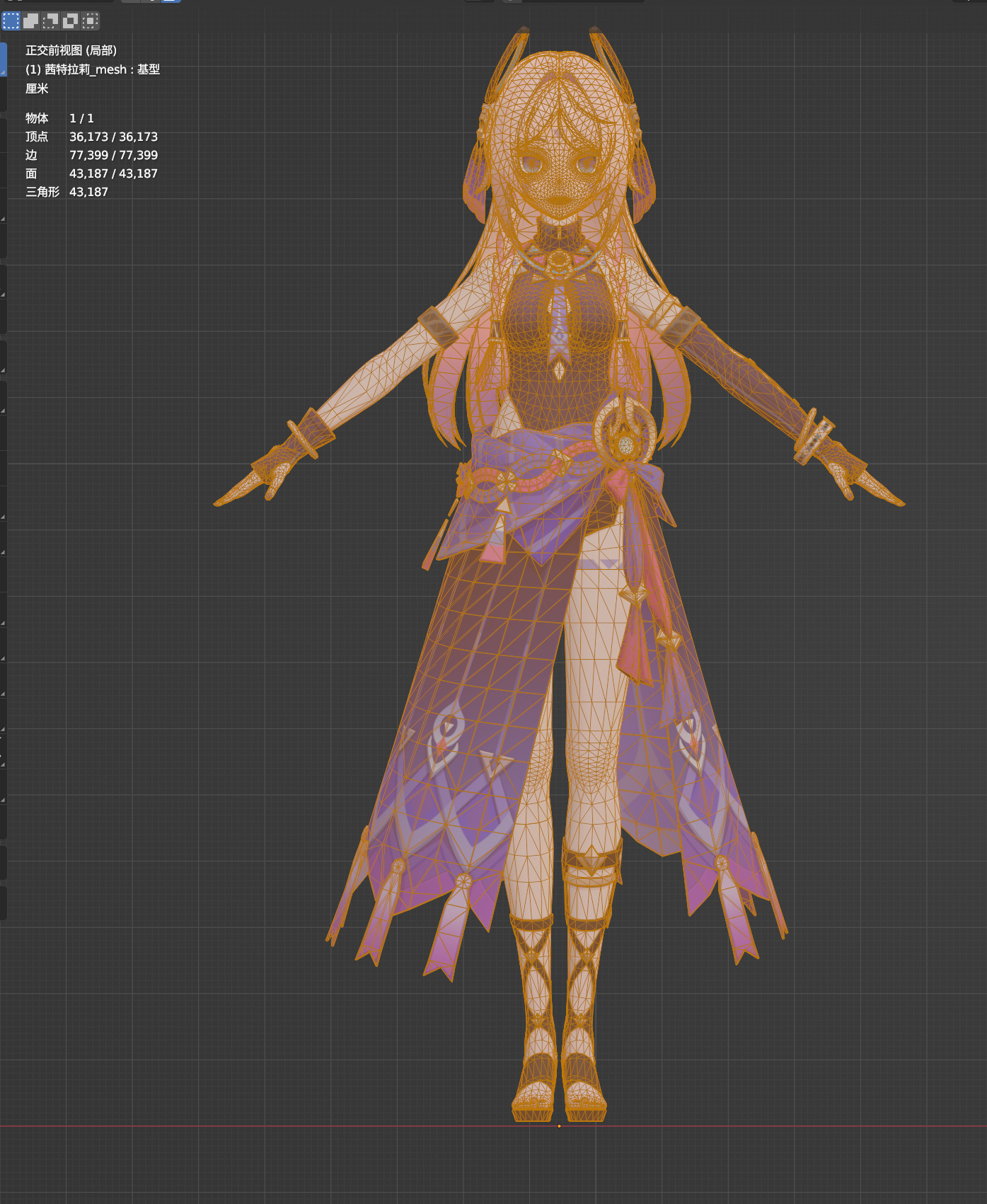Choose the Subtract Selection mode icon
This screenshot has height=1204, width=987.
(x=50, y=21)
